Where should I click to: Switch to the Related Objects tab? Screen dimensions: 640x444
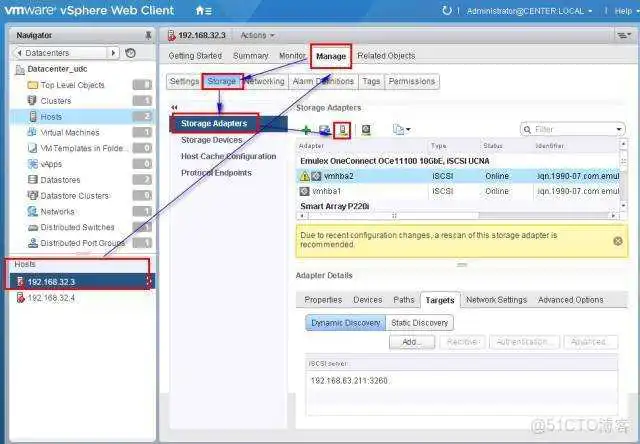[386, 56]
